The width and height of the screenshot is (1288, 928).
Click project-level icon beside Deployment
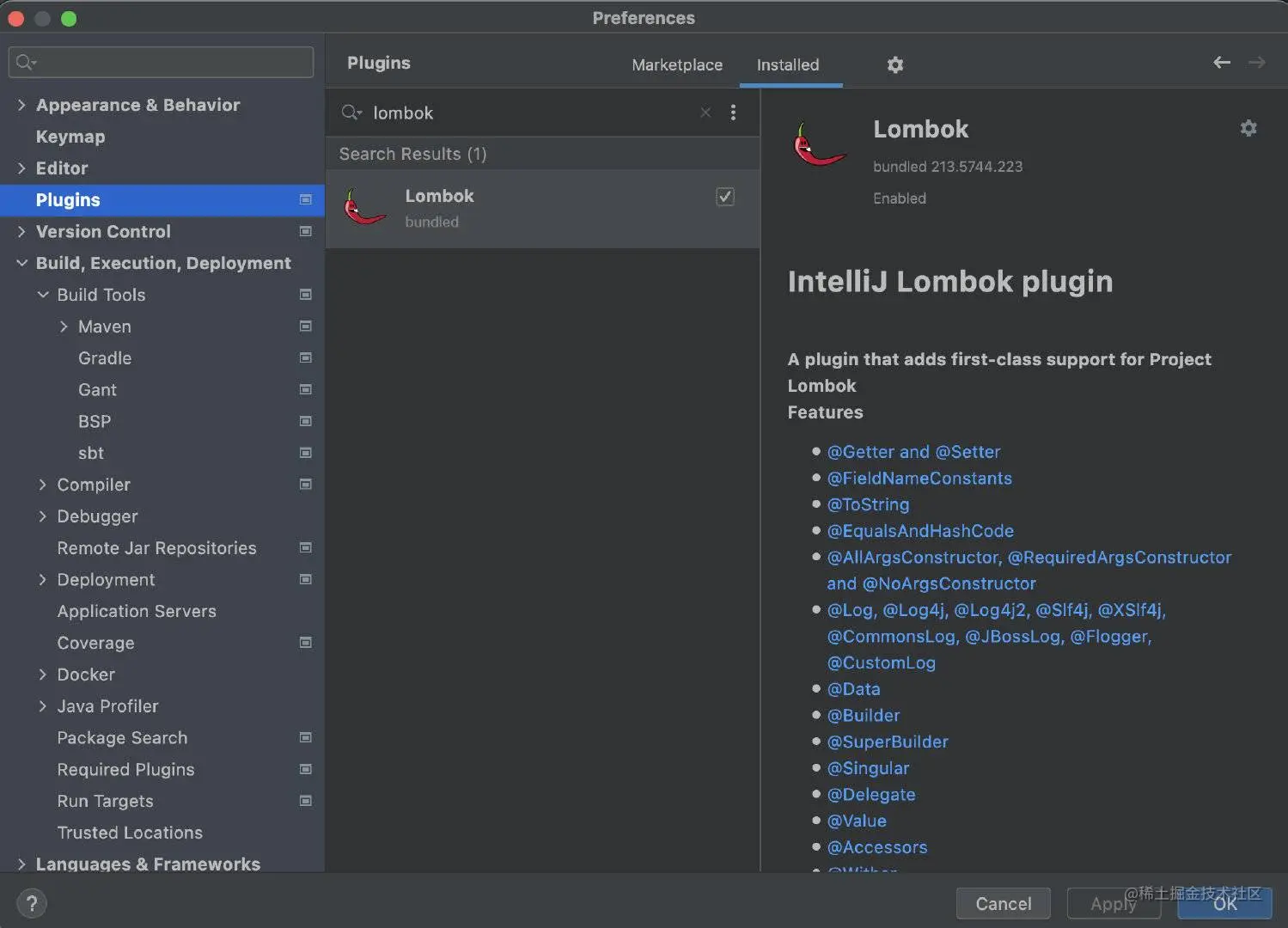point(305,579)
